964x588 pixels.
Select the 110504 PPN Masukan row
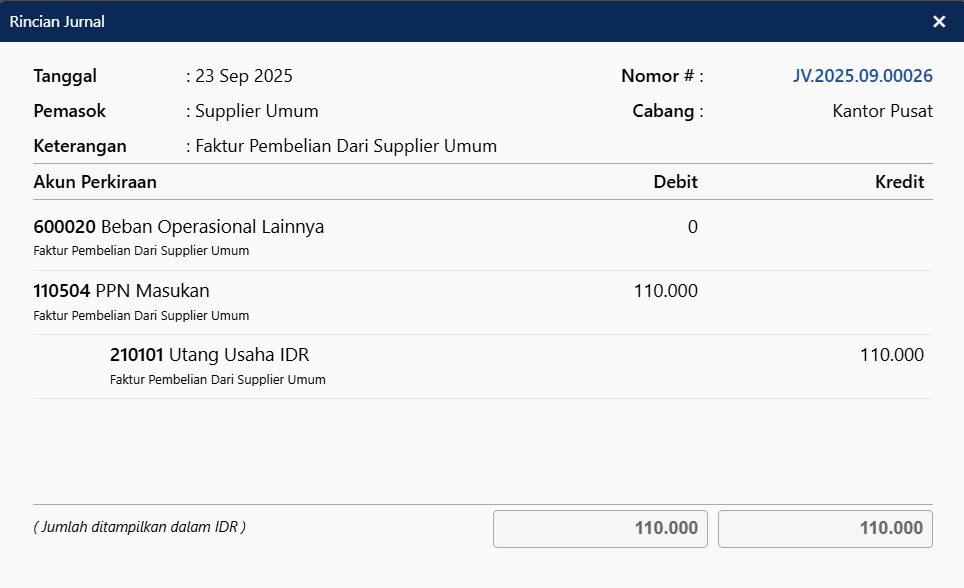[x=122, y=291]
